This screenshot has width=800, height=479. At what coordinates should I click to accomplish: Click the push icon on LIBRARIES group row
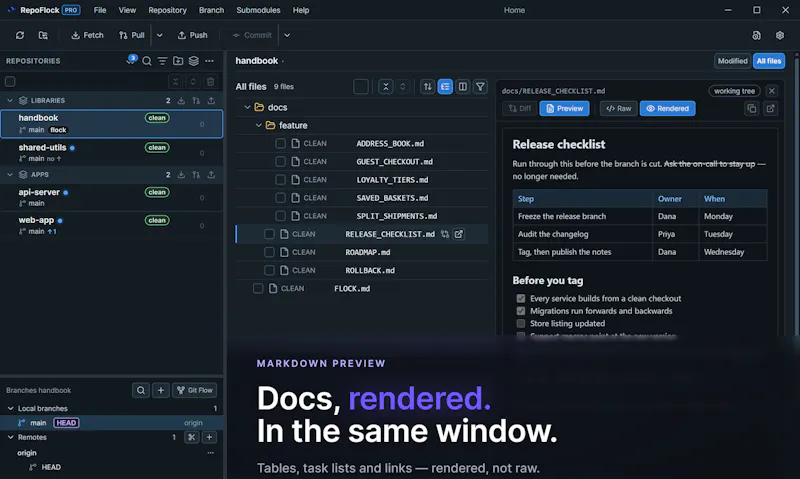pos(211,101)
